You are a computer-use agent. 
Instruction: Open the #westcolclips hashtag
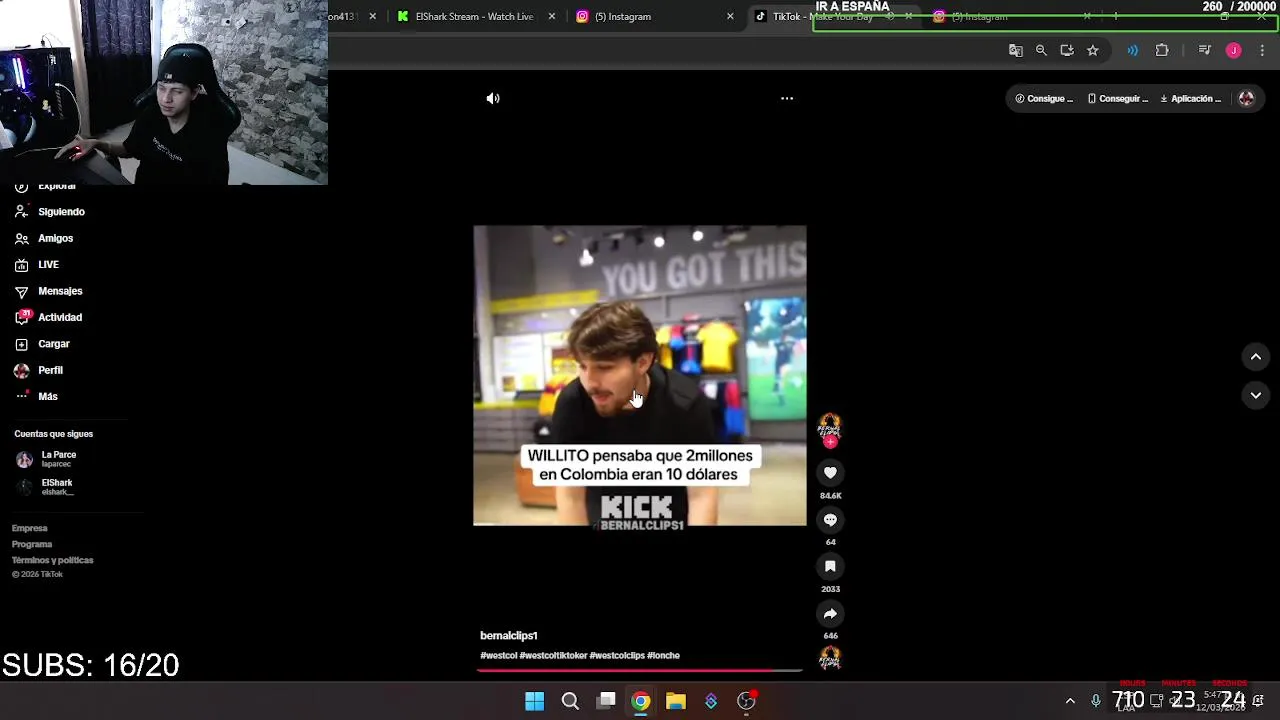click(x=617, y=655)
